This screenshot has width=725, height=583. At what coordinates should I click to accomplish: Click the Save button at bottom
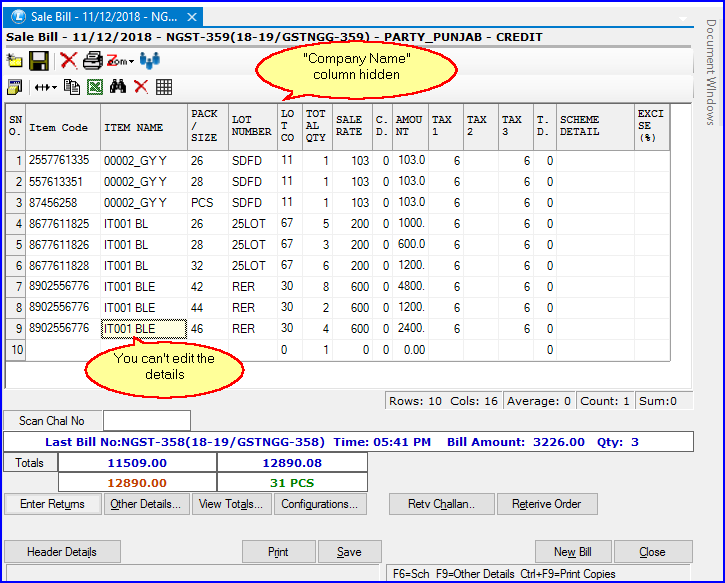click(349, 552)
